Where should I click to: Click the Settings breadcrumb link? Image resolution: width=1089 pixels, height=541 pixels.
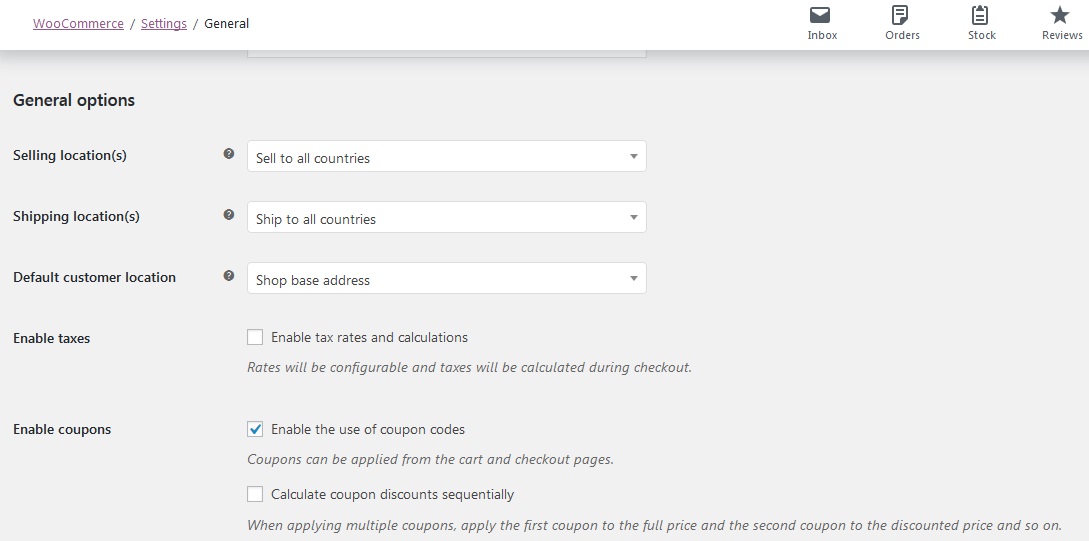(164, 24)
